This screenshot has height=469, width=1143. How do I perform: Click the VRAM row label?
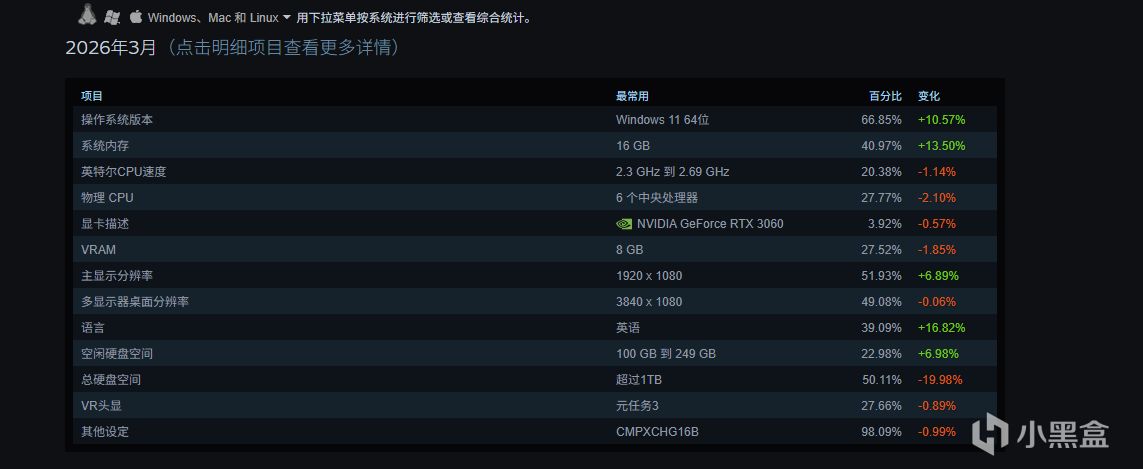click(x=98, y=250)
